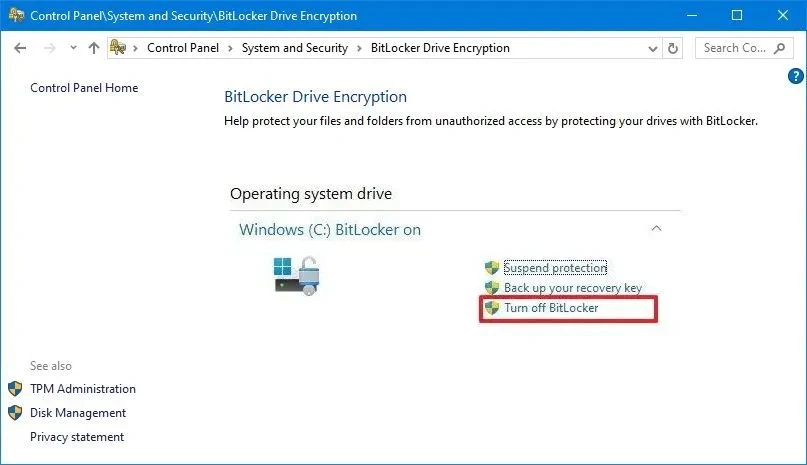Viewport: 807px width, 465px height.
Task: Expand the address bar history dropdown
Action: point(652,48)
